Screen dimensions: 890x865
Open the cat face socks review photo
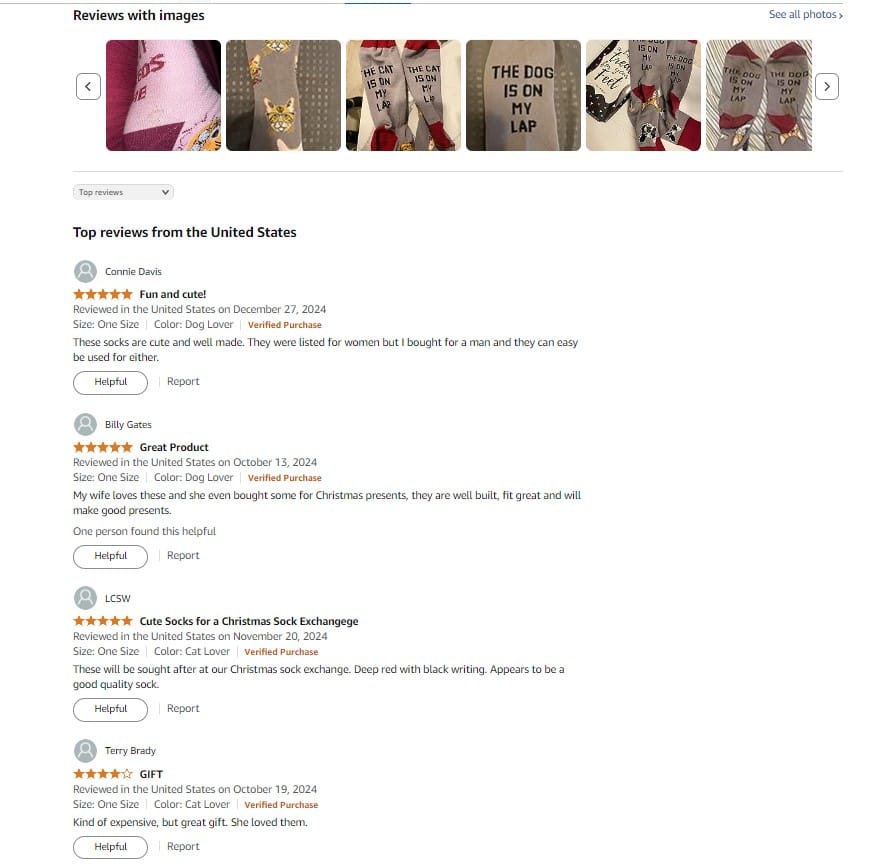[x=283, y=95]
